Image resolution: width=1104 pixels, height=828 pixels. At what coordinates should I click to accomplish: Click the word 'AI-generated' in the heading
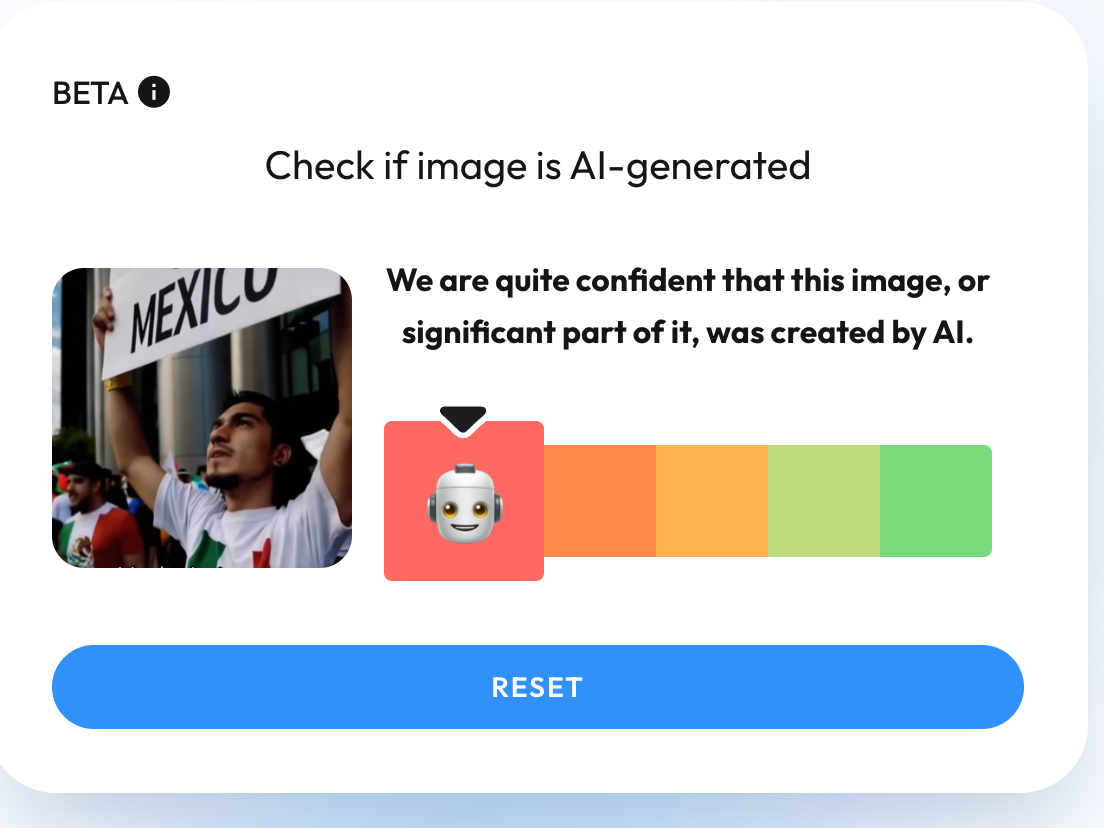[690, 168]
